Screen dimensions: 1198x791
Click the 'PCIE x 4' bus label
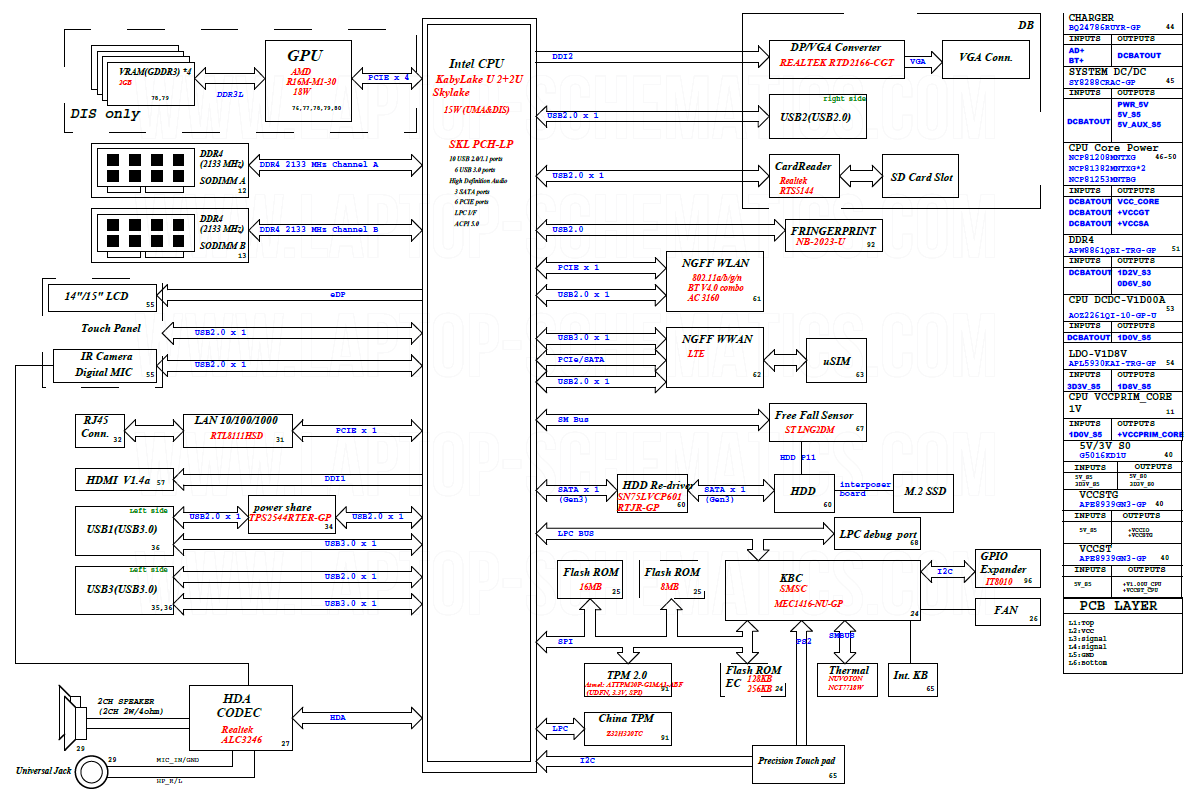[388, 78]
